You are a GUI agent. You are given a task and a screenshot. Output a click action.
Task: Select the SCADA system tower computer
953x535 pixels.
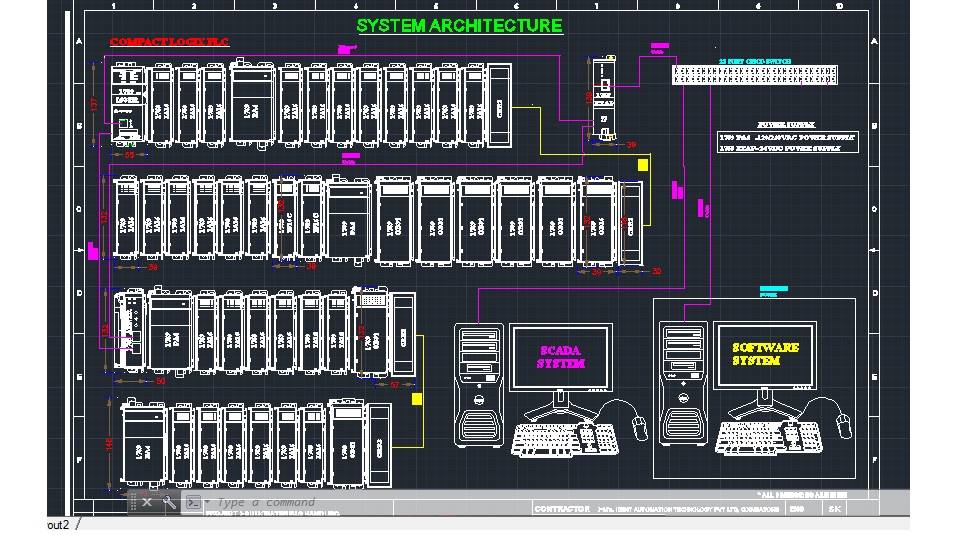pos(479,385)
